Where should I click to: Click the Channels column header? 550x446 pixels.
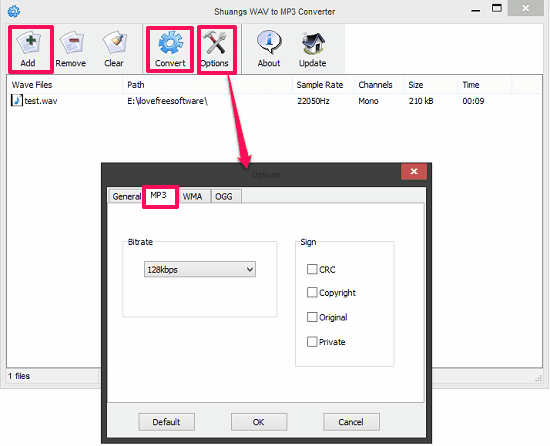(x=379, y=85)
